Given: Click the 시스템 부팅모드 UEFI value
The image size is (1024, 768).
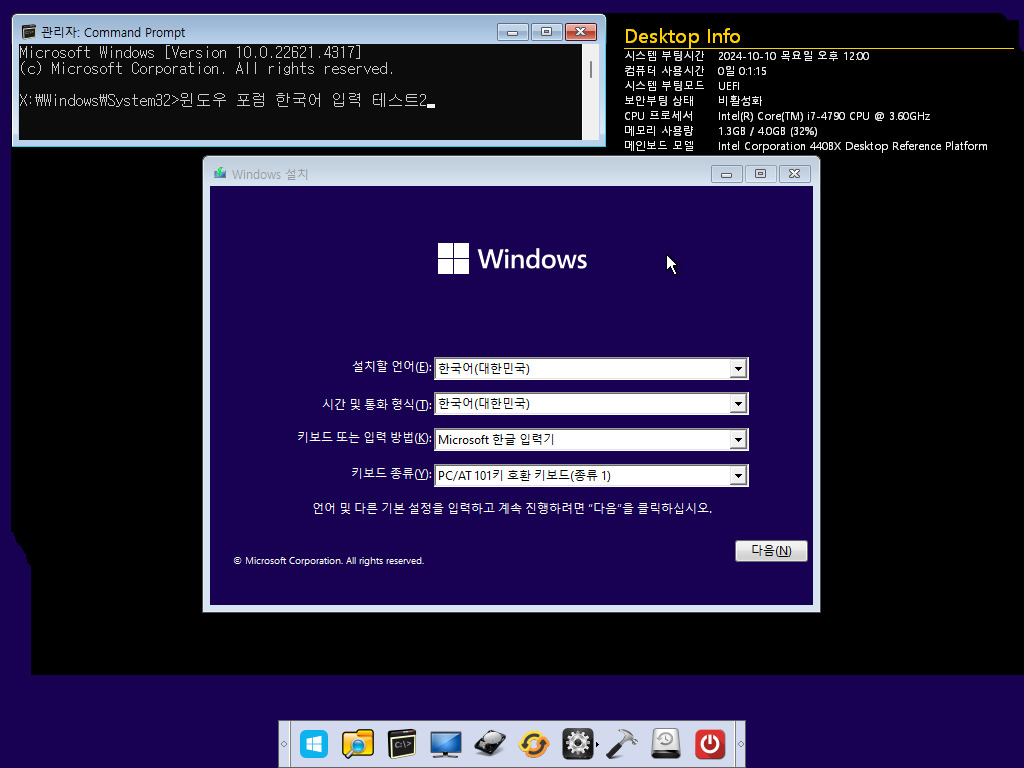Looking at the screenshot, I should pyautogui.click(x=729, y=86).
